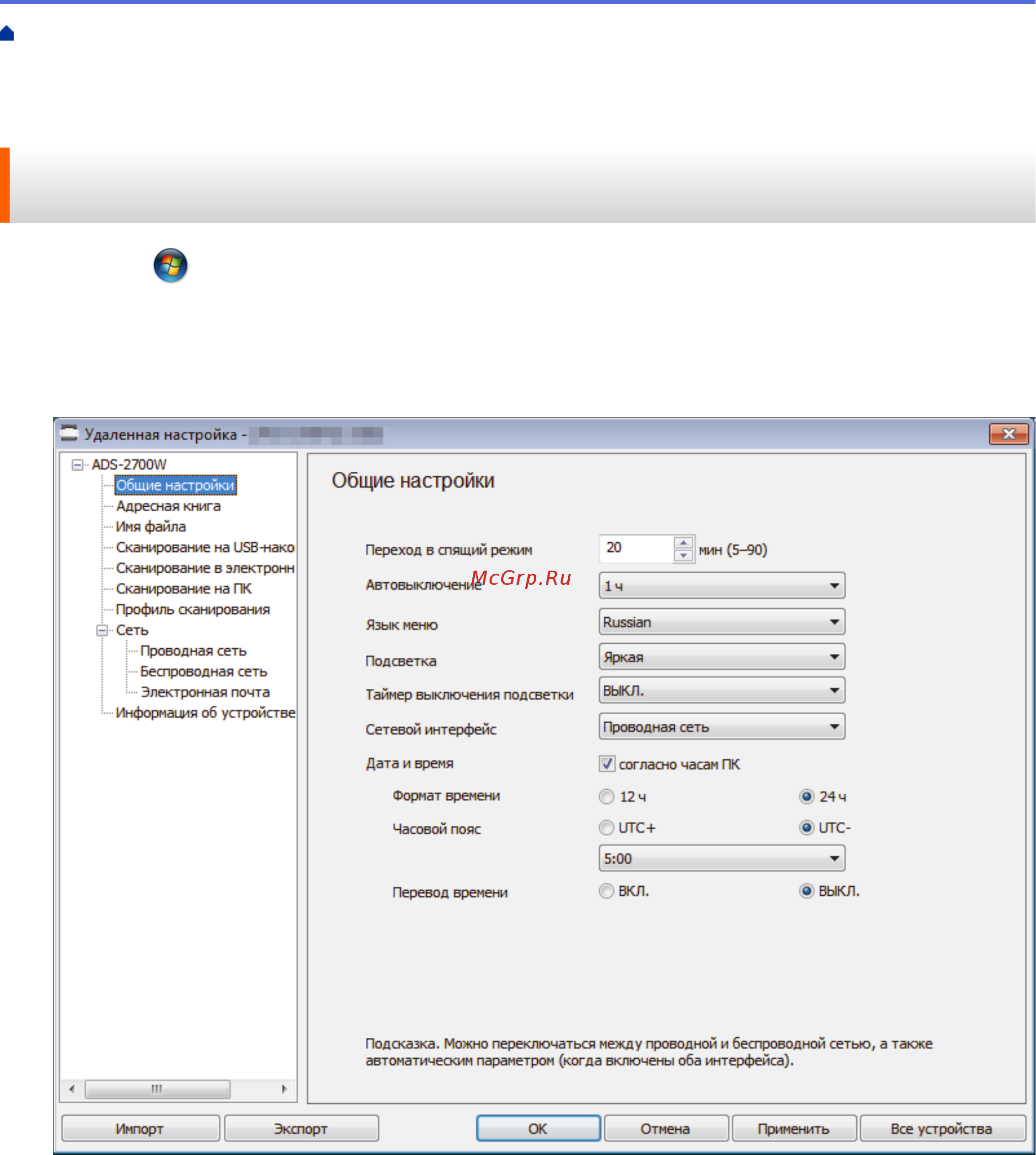
Task: Choose UTC- time zone option
Action: pyautogui.click(x=807, y=827)
